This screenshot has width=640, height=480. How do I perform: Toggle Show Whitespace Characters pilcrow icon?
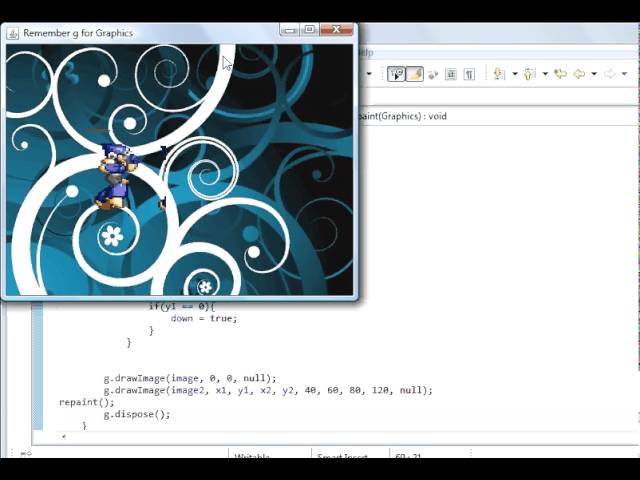pyautogui.click(x=469, y=74)
